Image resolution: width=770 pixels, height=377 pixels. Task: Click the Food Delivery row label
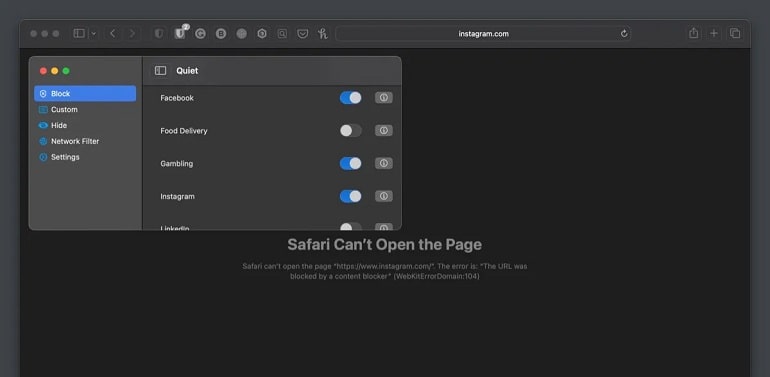point(184,131)
